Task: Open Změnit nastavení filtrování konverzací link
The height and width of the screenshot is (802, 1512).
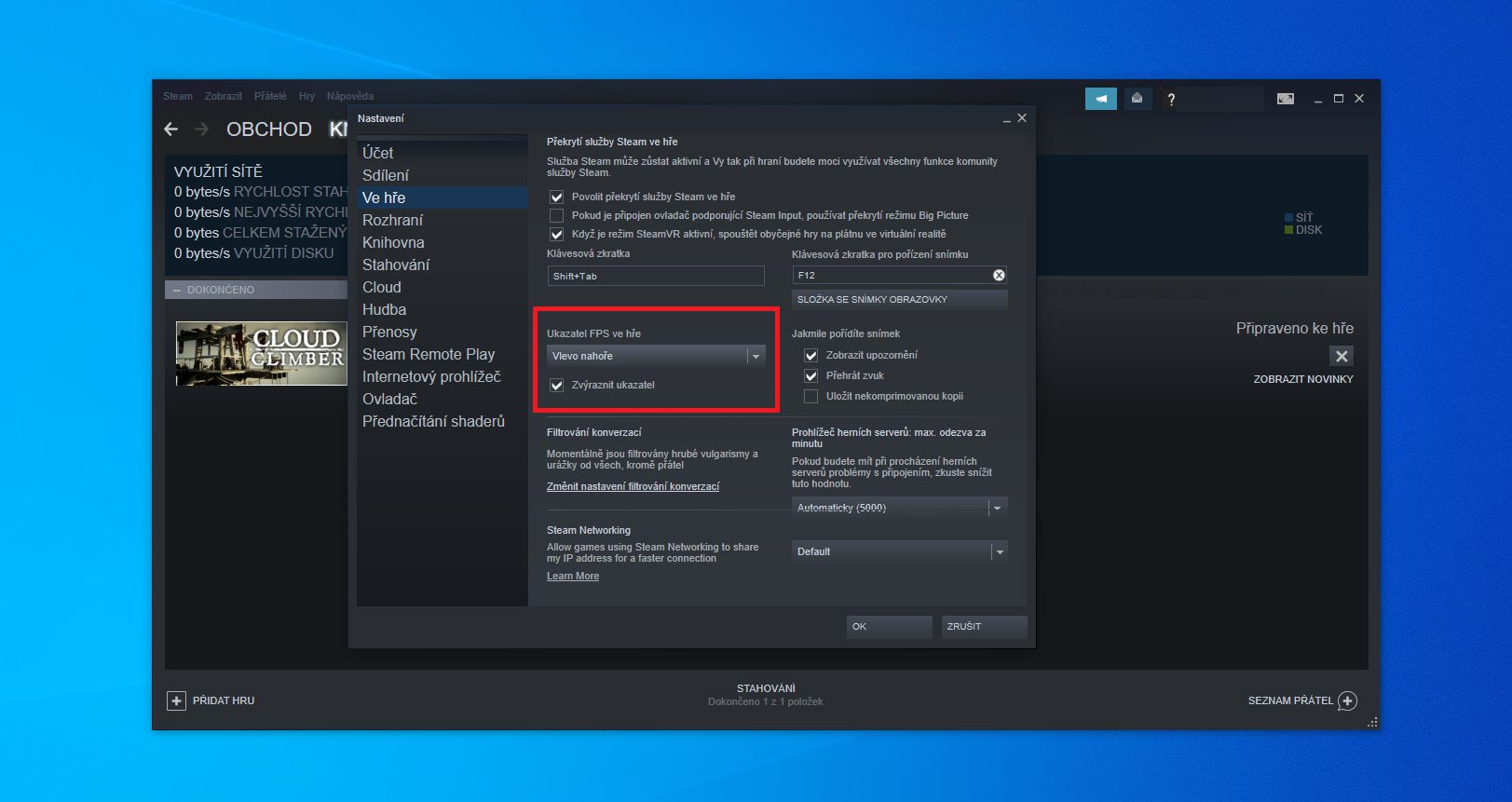Action: coord(633,486)
